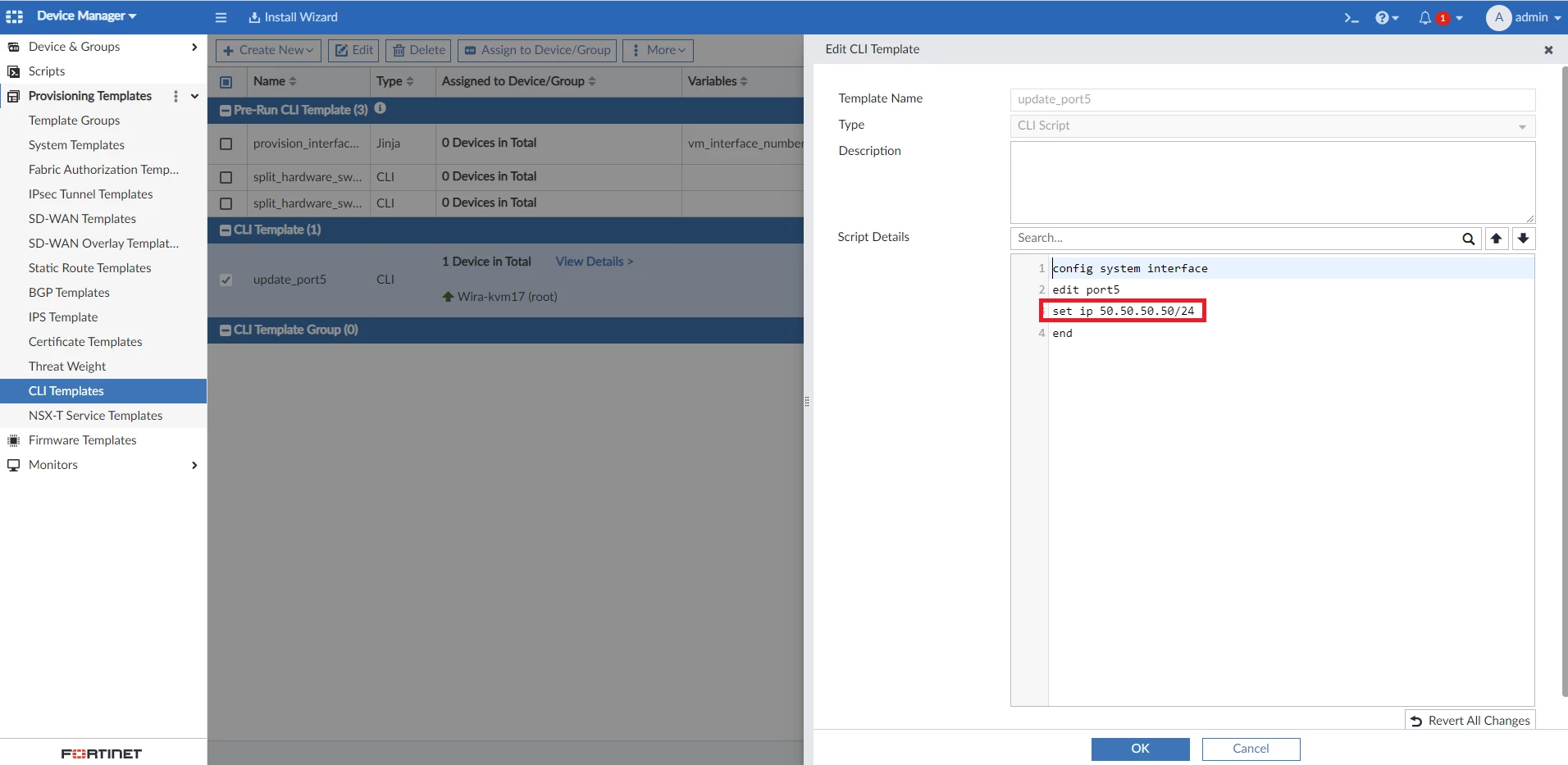Open Static Route Templates
Image resolution: width=1568 pixels, height=765 pixels.
coord(89,268)
